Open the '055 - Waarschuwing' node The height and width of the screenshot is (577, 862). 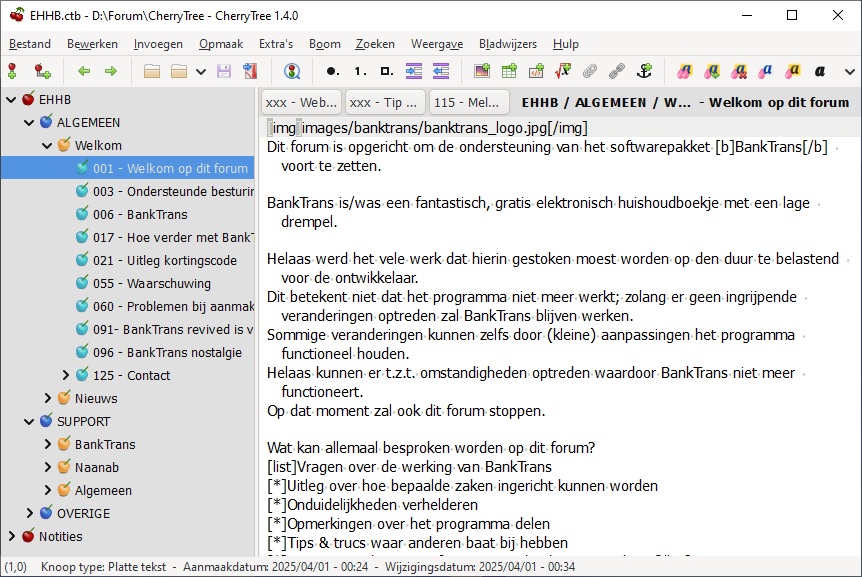pos(151,283)
